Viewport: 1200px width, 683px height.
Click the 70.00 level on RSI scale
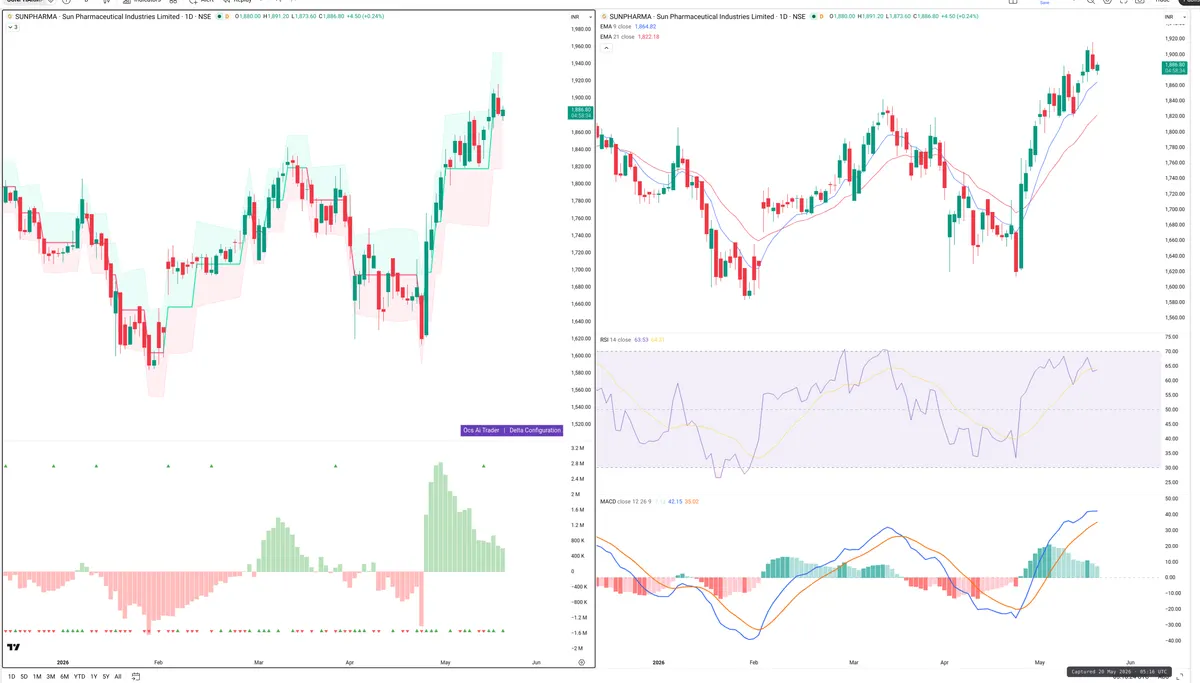point(1171,352)
